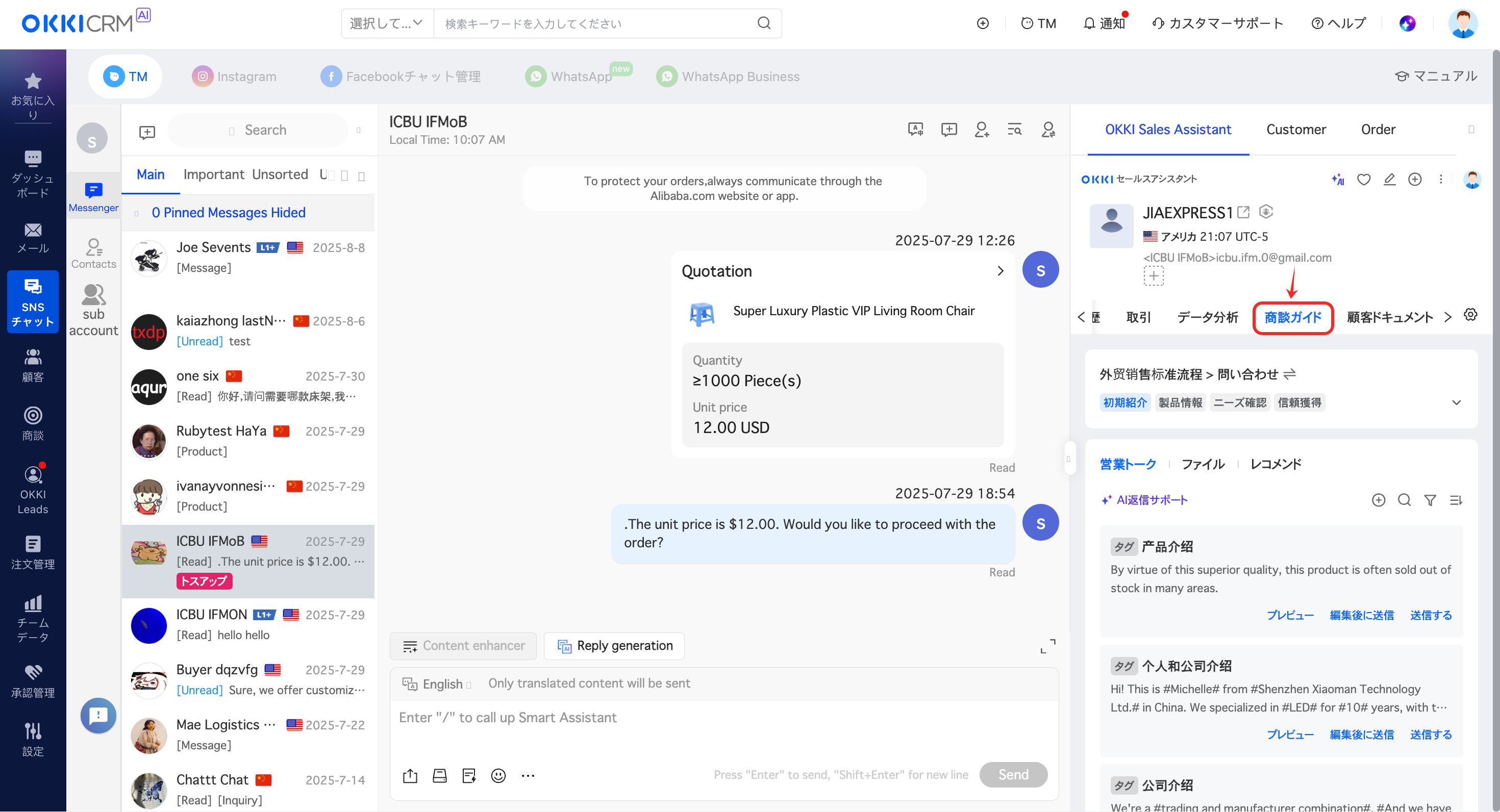Click the add contact icon in chat header
The height and width of the screenshot is (812, 1500).
982,129
